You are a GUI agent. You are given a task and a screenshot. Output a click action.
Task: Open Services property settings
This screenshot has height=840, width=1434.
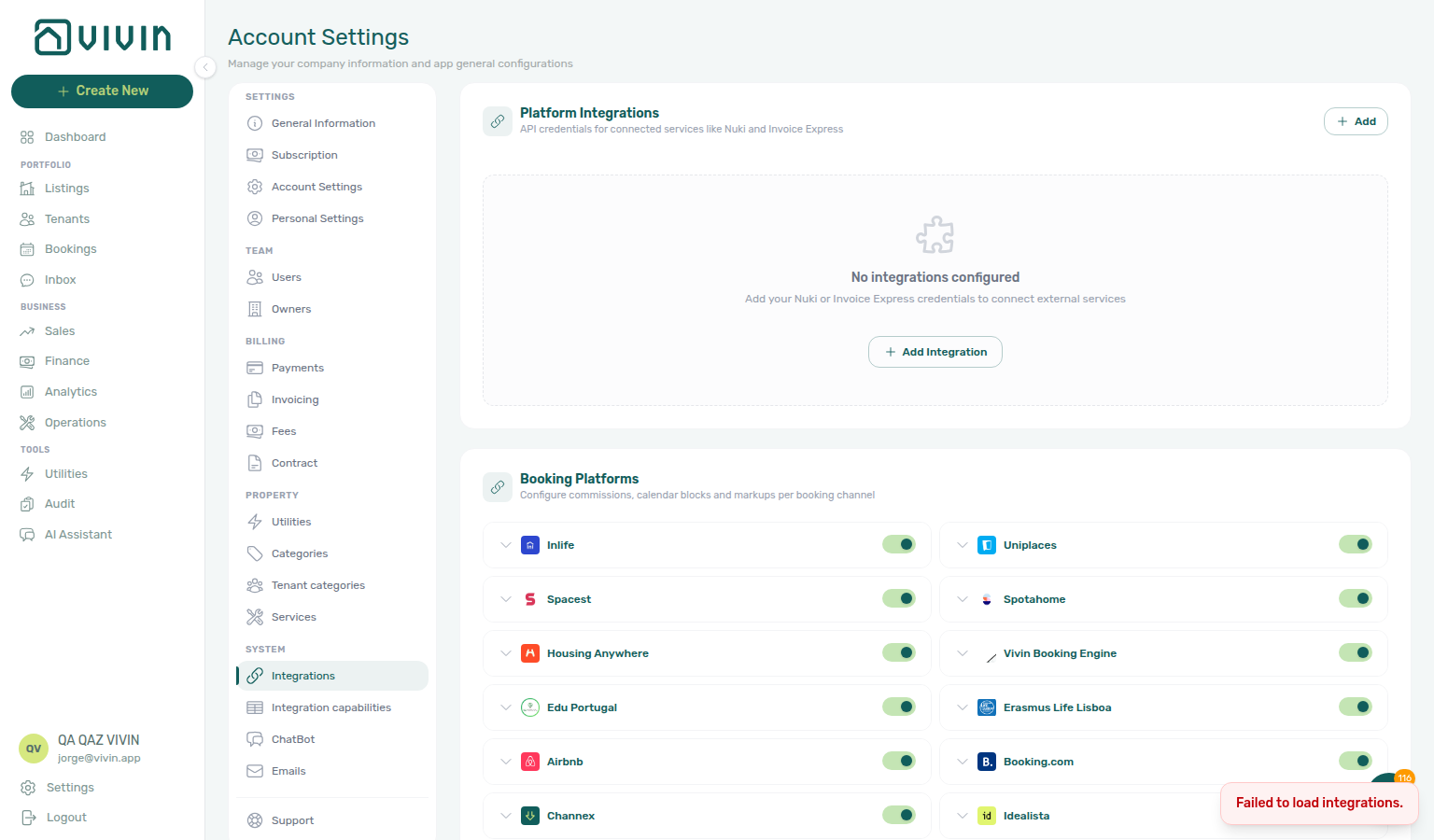coord(332,617)
